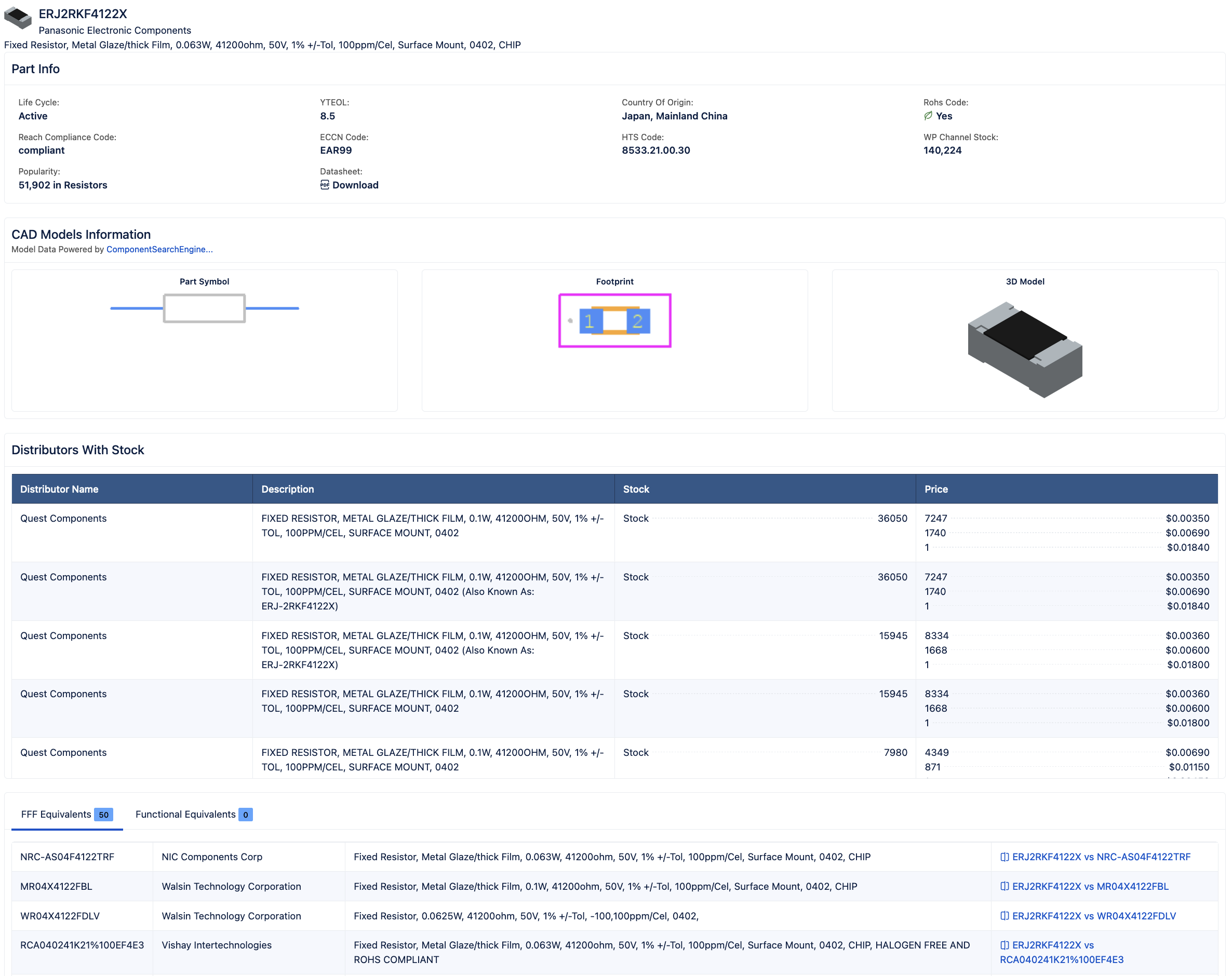The image size is (1232, 976).
Task: Click the 3D Model chip thumbnail
Action: point(1025,349)
